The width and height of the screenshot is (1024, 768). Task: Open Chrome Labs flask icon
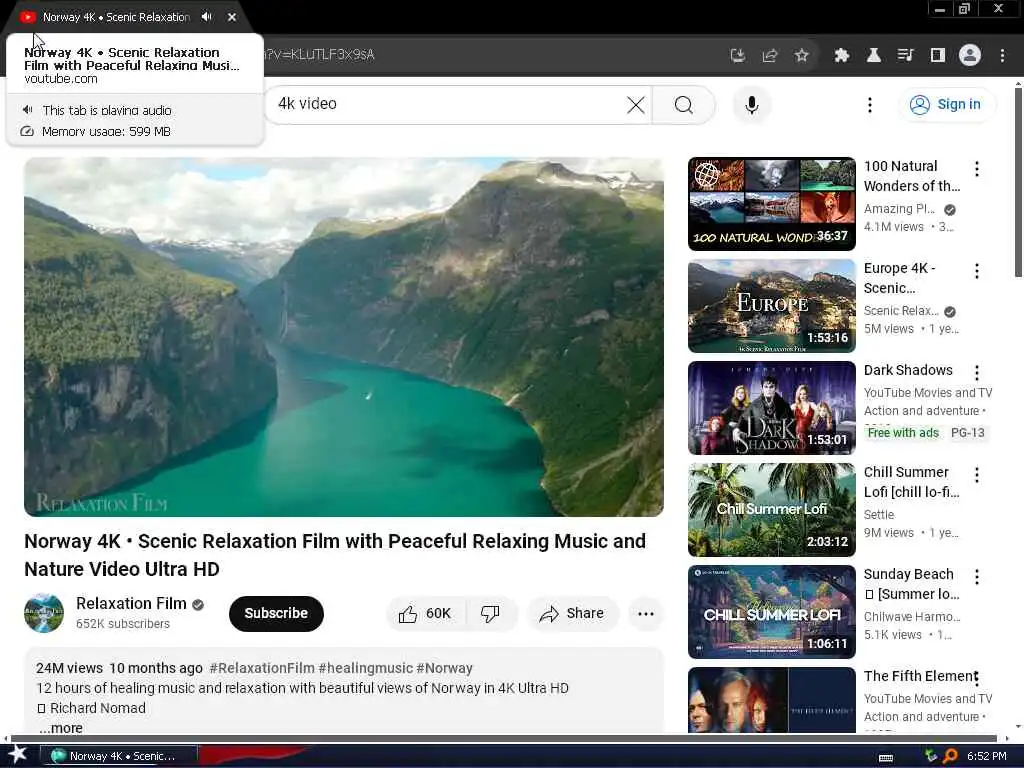874,56
